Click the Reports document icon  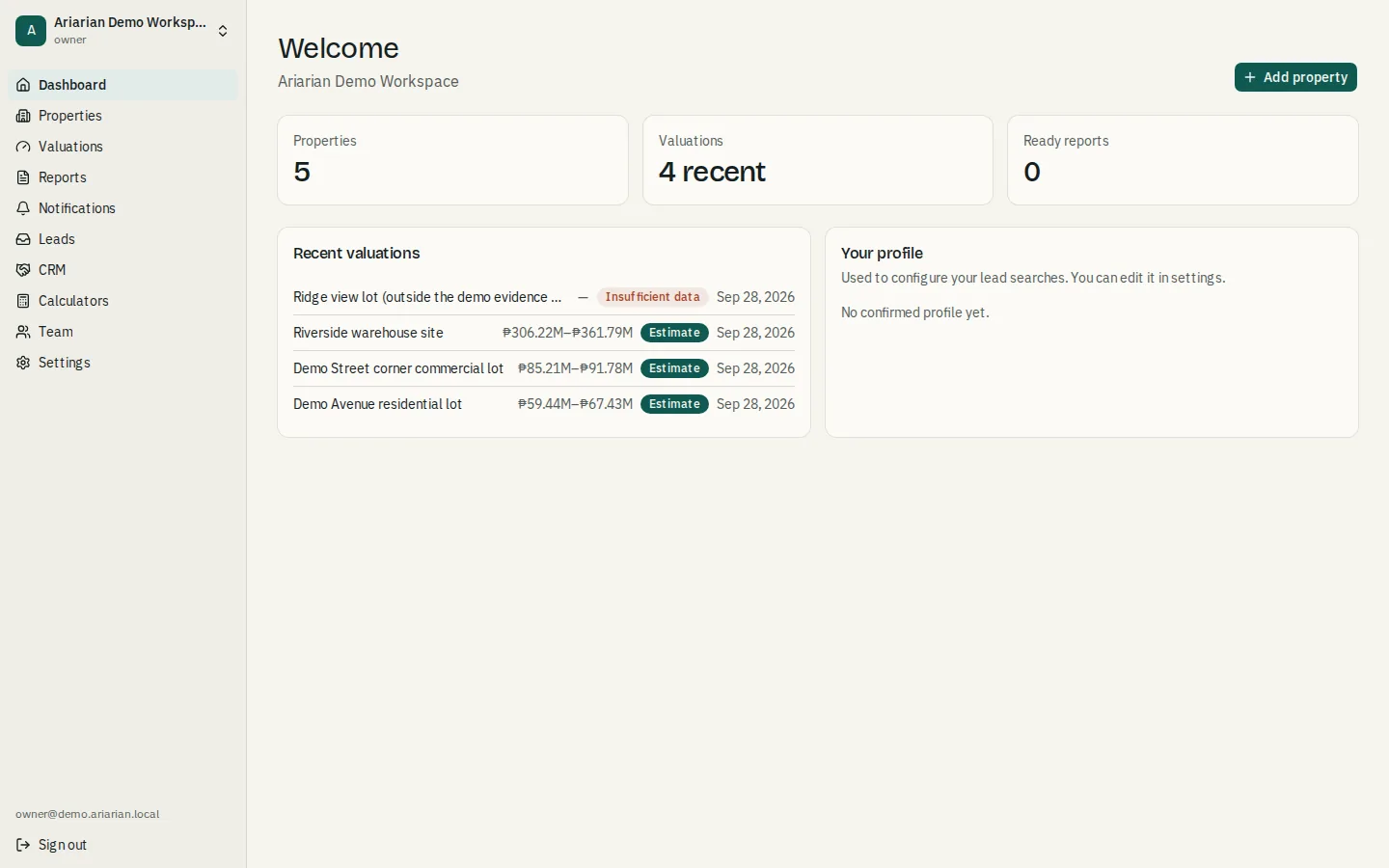pos(23,177)
